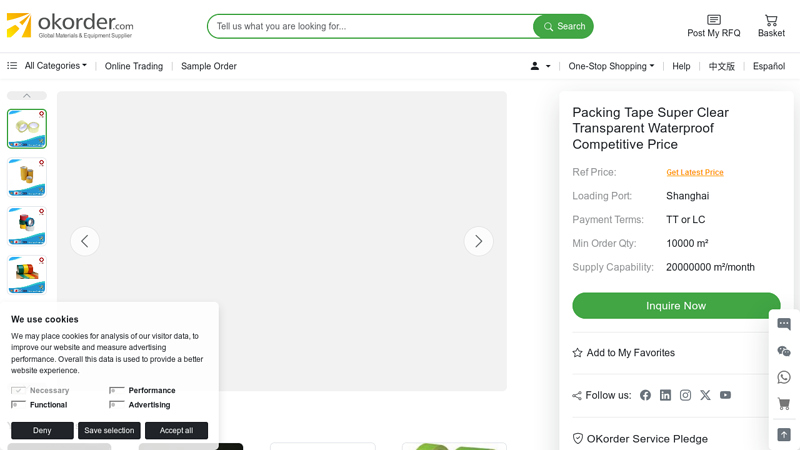
Task: Click the scroll-to-top arrow icon
Action: (x=784, y=434)
